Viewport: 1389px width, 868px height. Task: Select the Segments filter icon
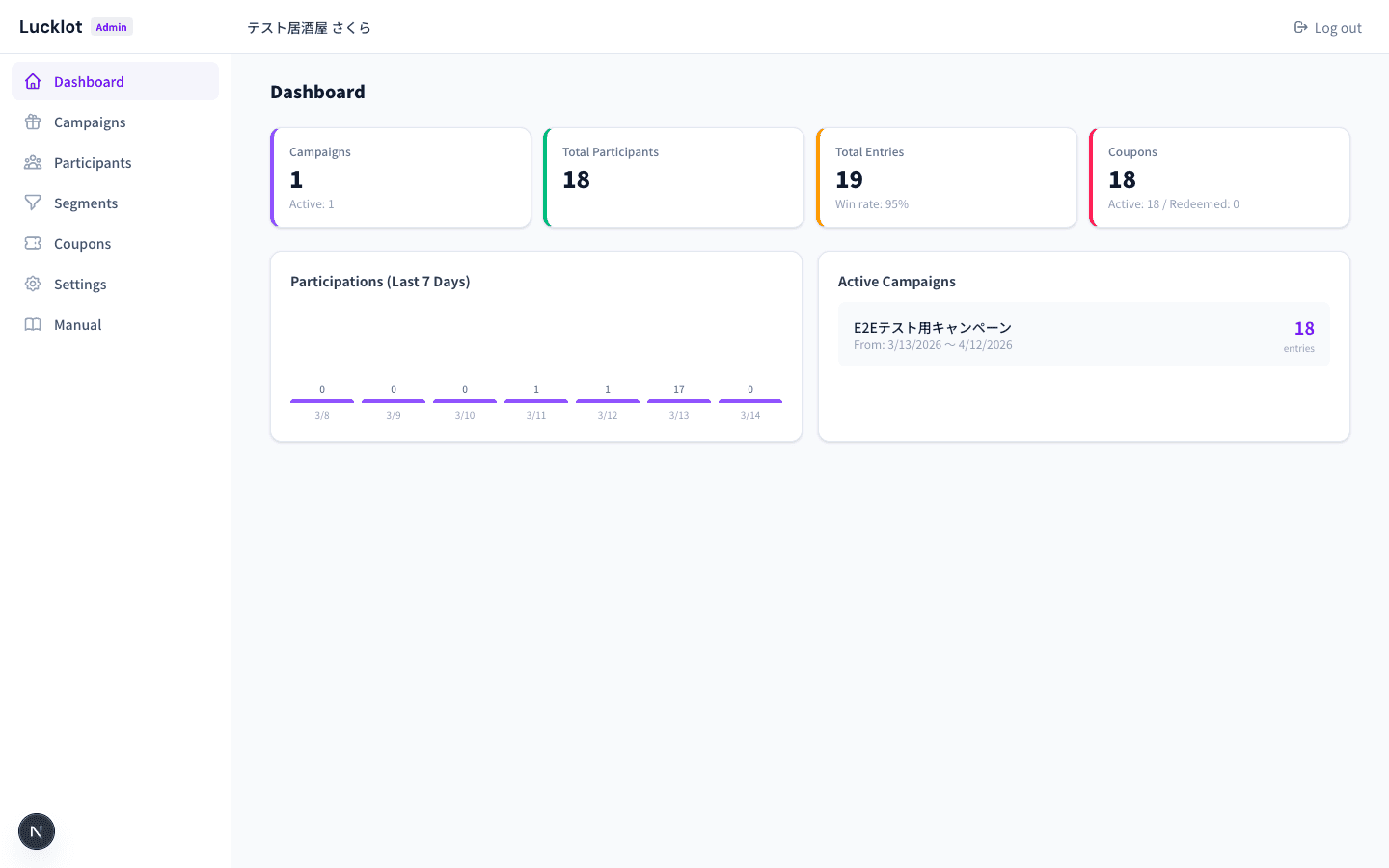[33, 203]
